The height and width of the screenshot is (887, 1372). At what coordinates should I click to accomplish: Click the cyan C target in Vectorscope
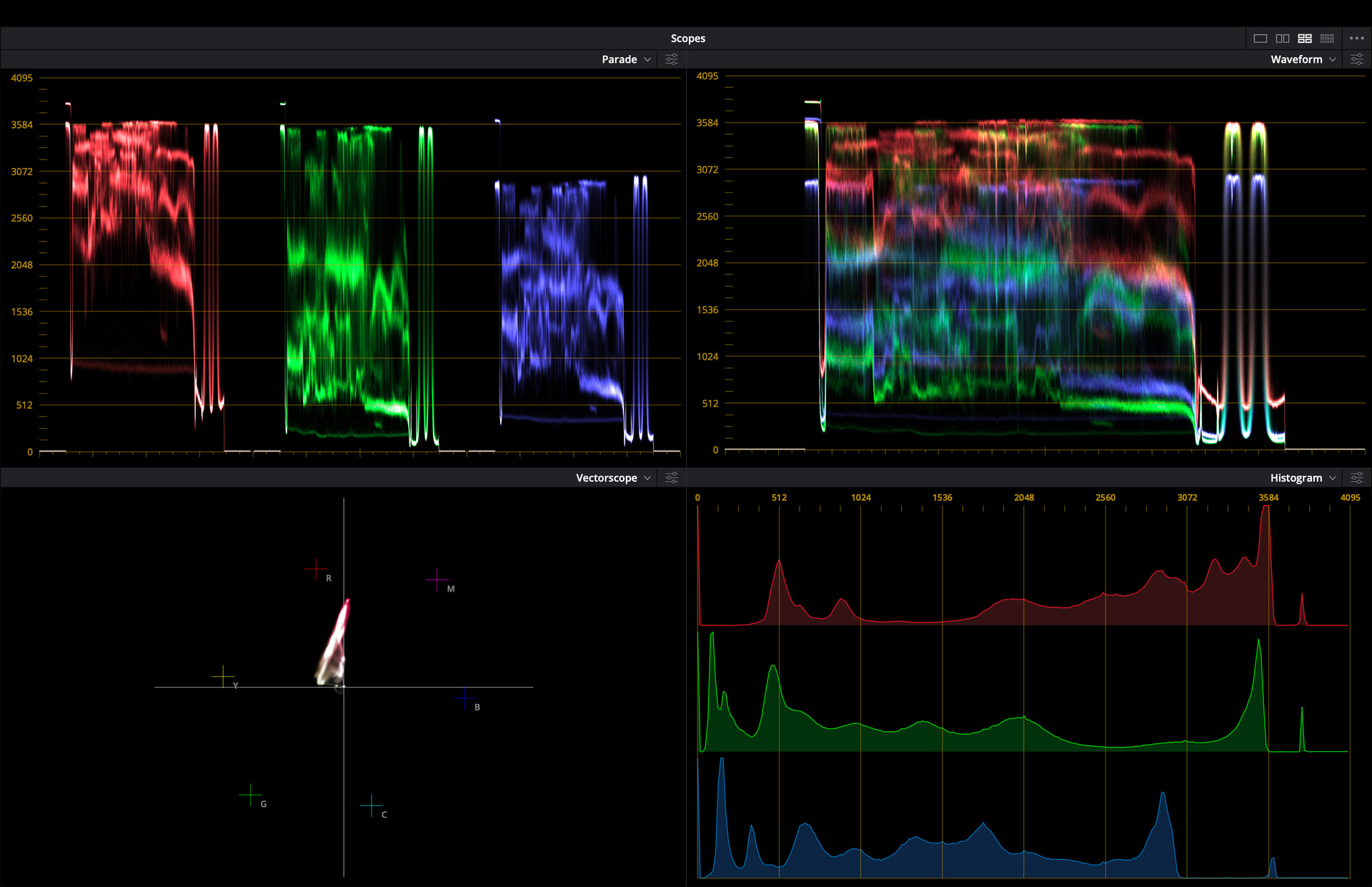[371, 806]
